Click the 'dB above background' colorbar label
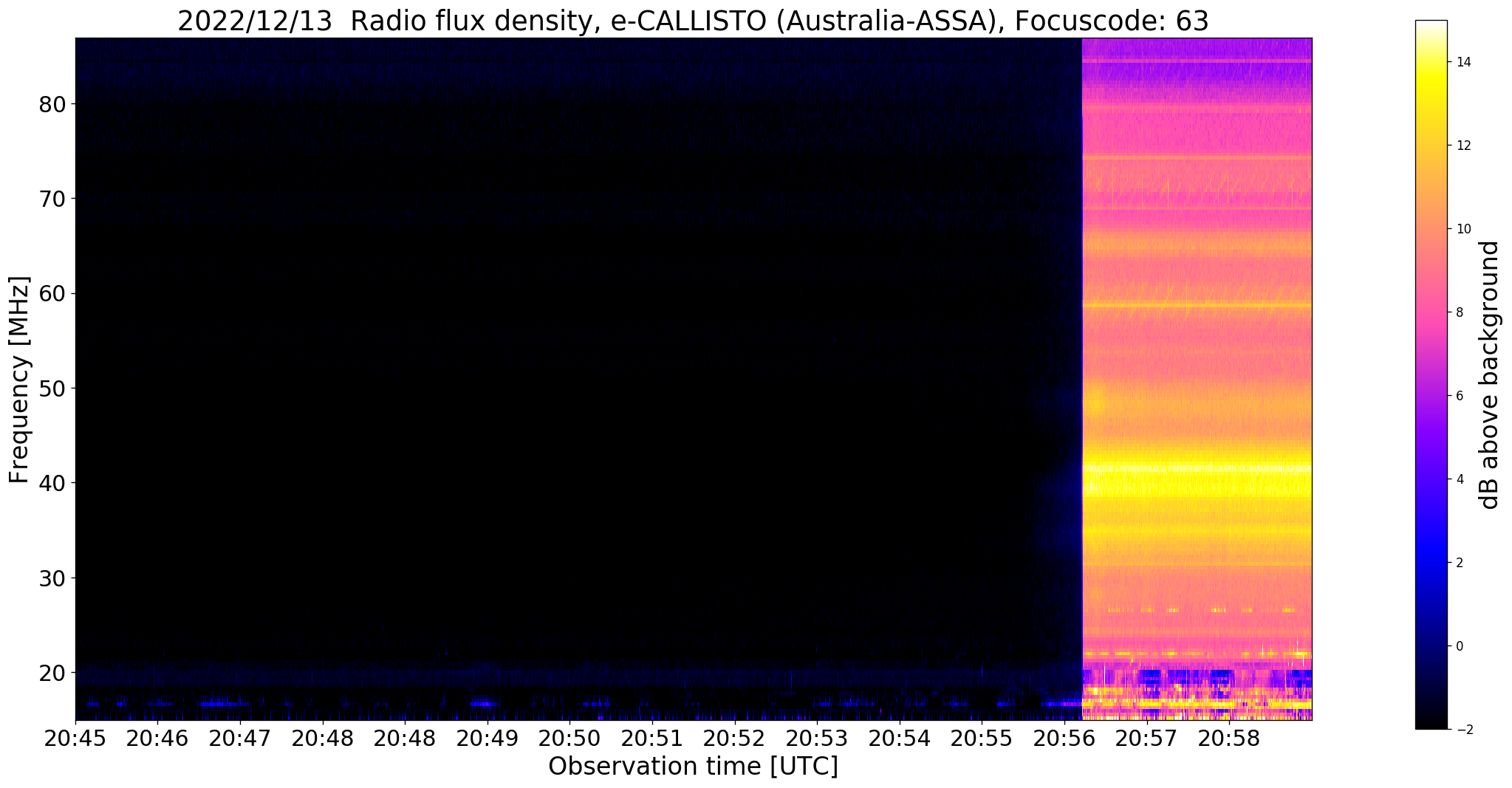Image resolution: width=1512 pixels, height=788 pixels. [1490, 374]
